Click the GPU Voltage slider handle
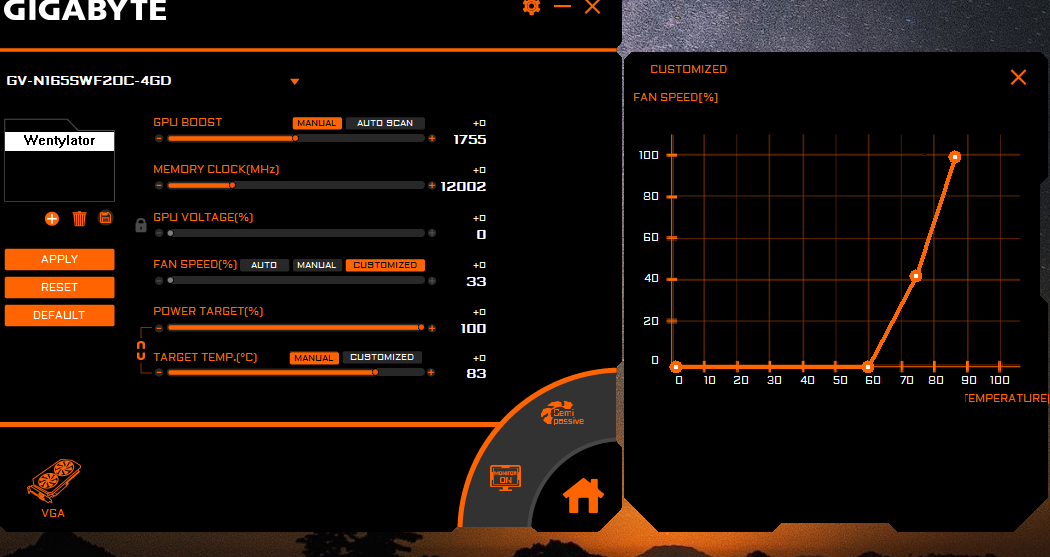1050x557 pixels. point(171,233)
